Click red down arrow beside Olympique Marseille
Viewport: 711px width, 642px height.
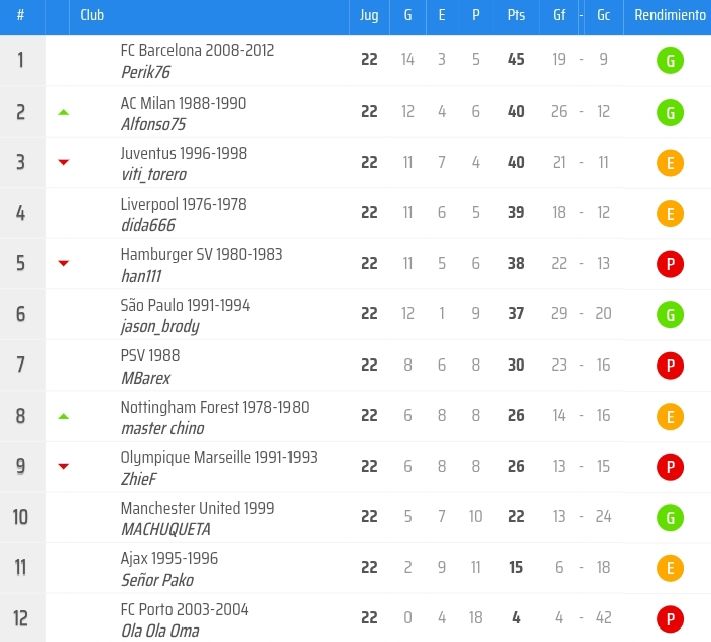coord(64,466)
